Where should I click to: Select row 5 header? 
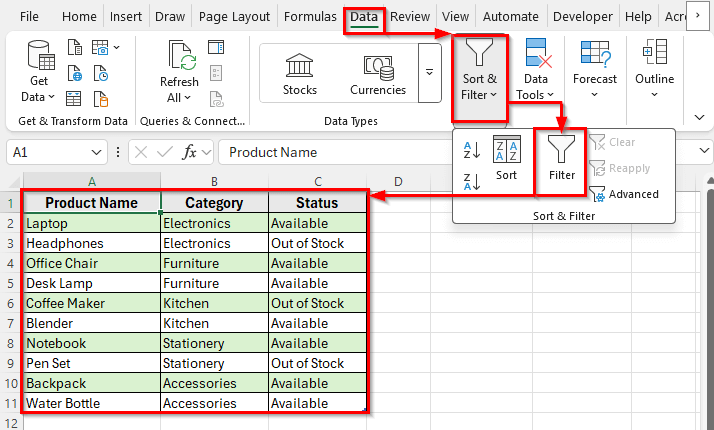10,283
